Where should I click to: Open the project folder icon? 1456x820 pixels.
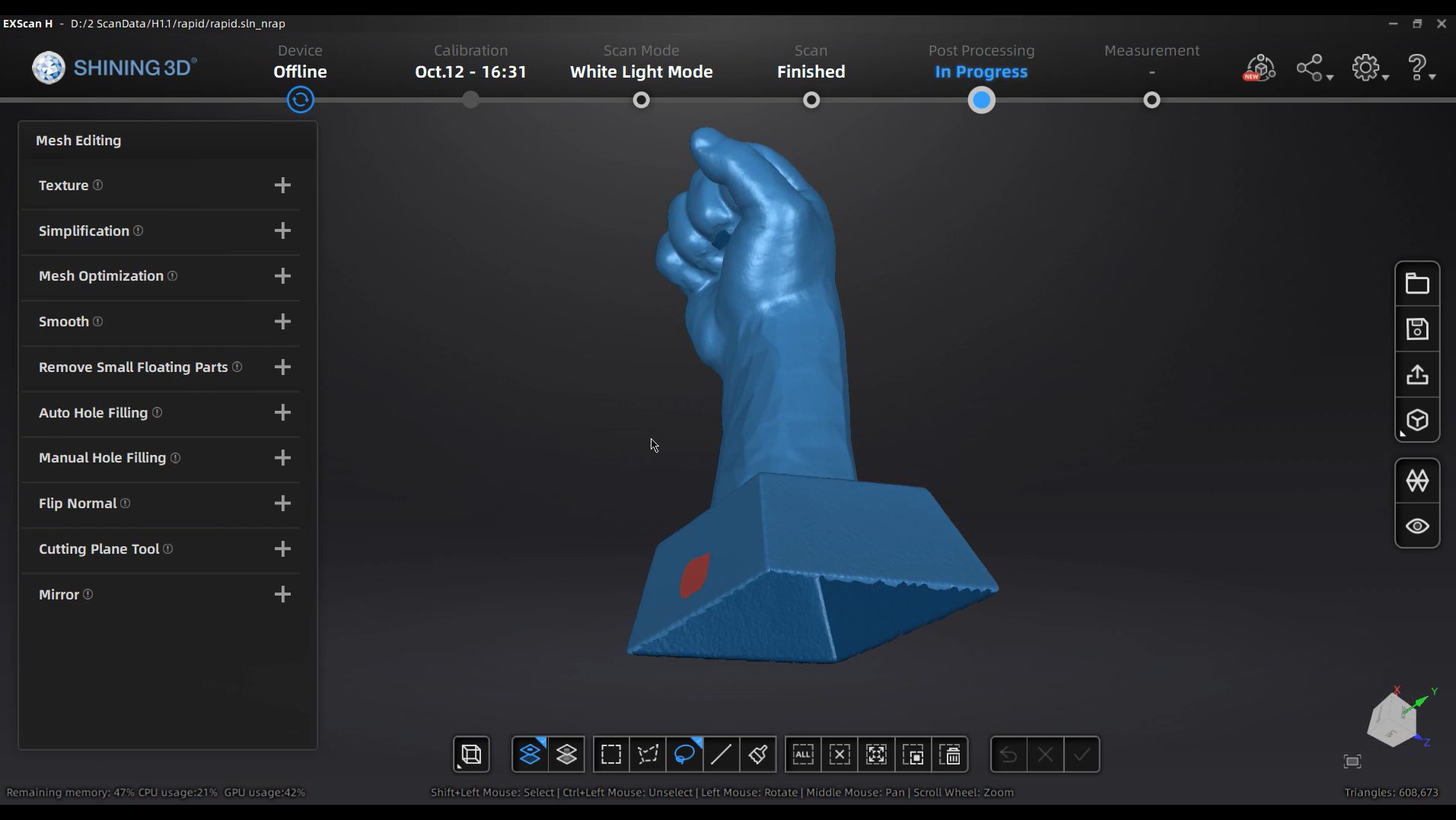click(1417, 282)
